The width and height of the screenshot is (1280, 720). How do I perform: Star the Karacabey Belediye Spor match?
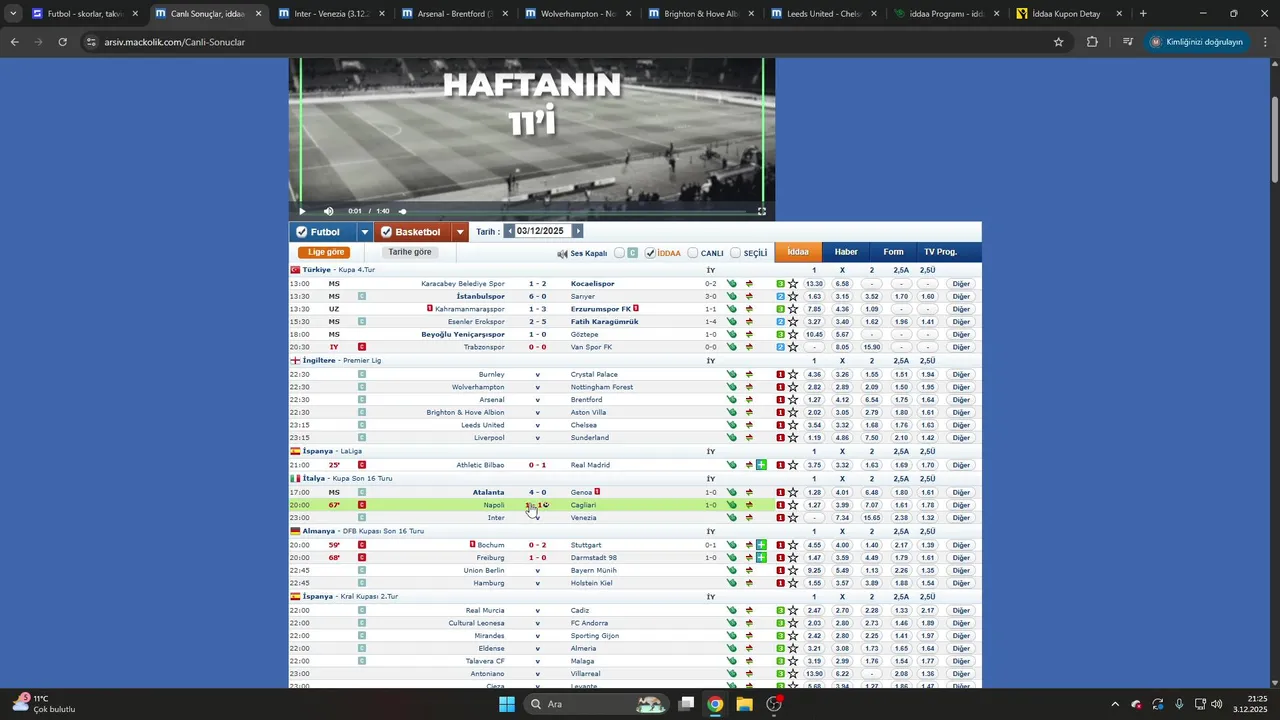click(793, 284)
